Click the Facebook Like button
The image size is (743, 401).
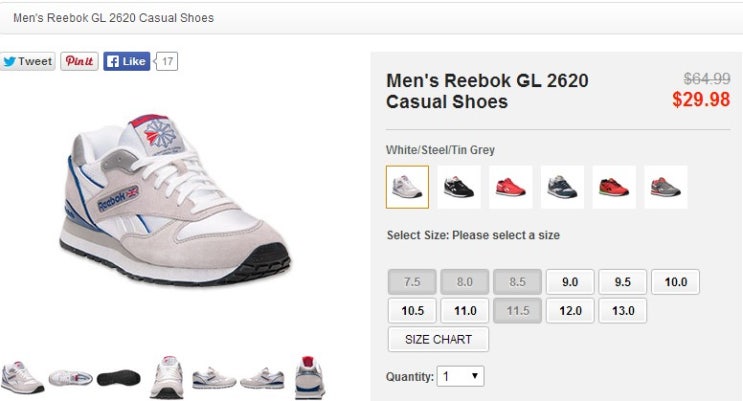click(x=126, y=61)
